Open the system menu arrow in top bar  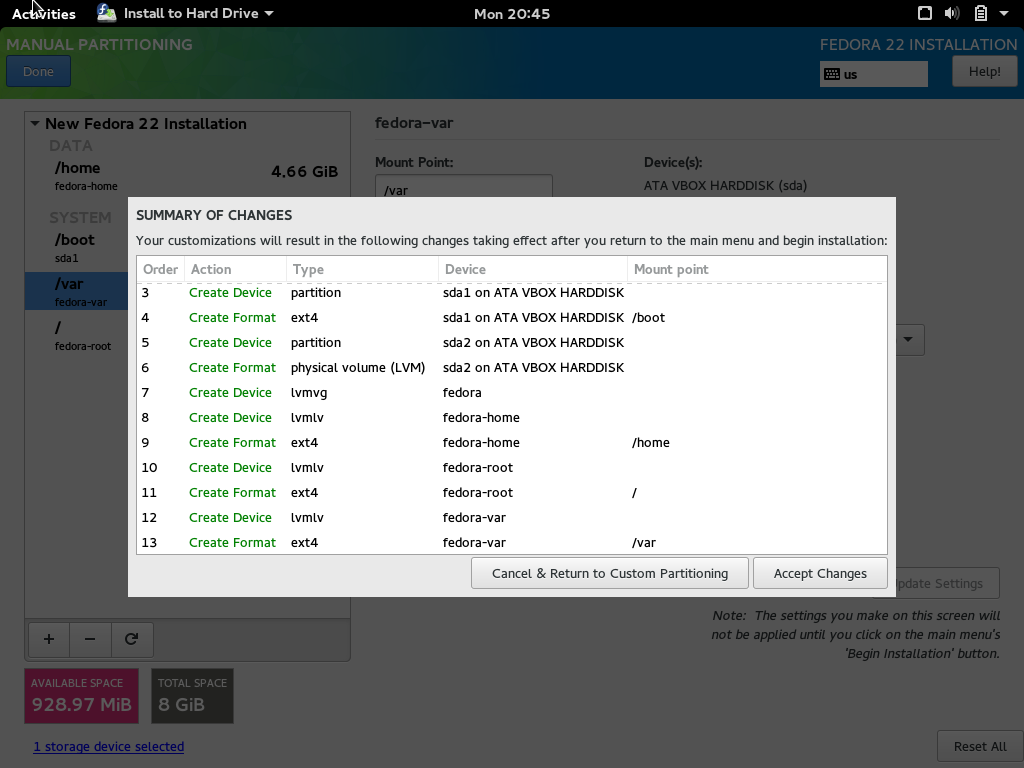tap(1004, 13)
